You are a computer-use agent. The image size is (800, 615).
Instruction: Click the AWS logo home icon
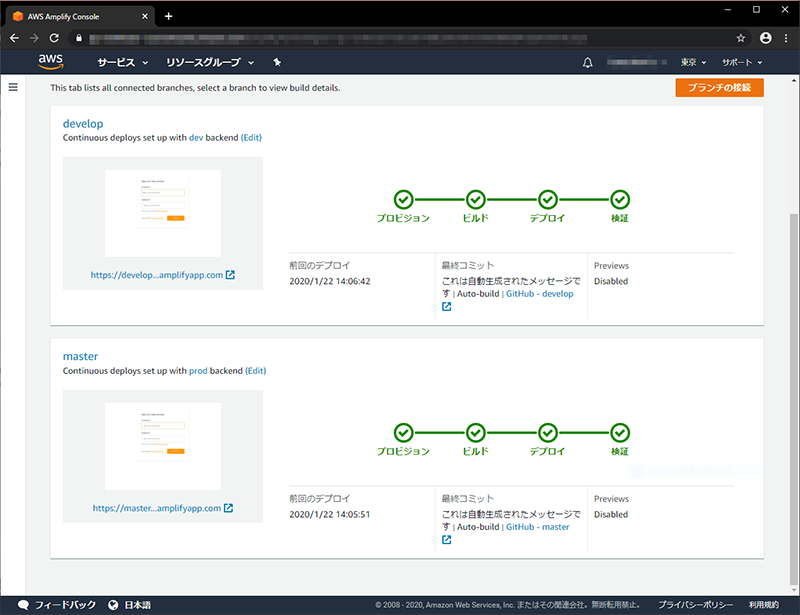click(51, 62)
